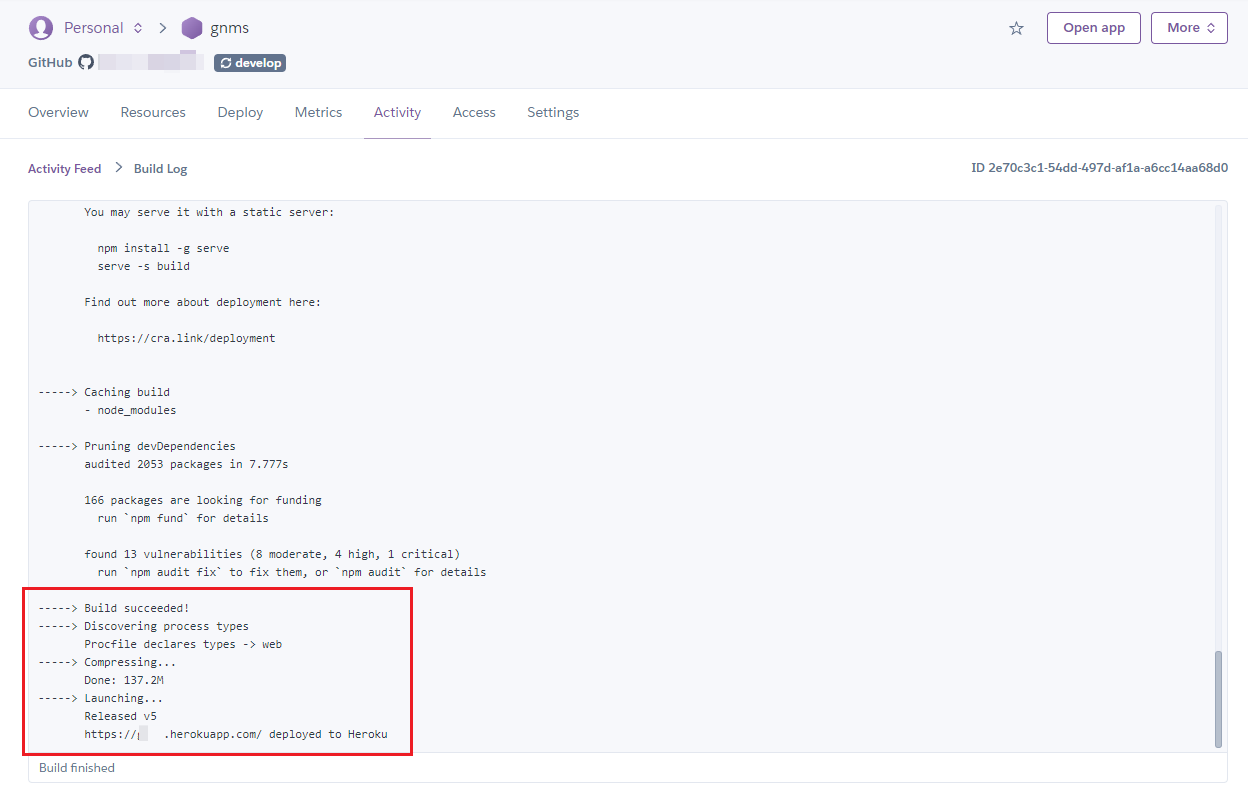Click the 'found 13 vulnerabilities' log line
1248x795 pixels.
(x=272, y=554)
